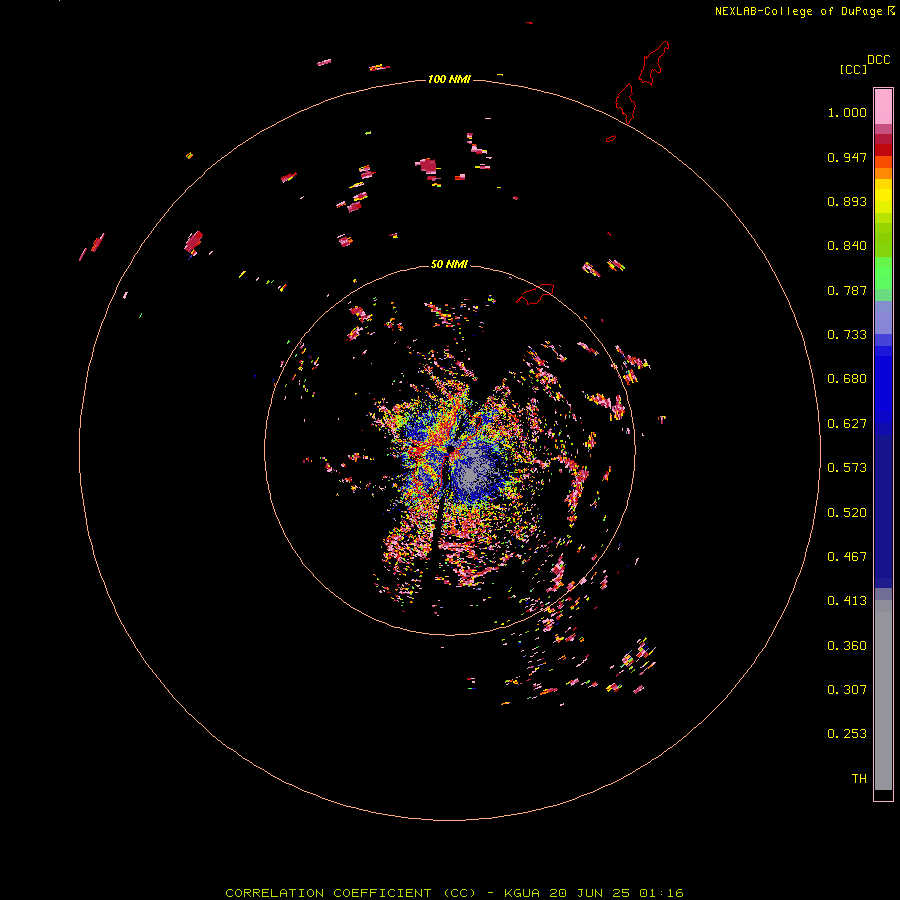This screenshot has width=900, height=900.
Task: Click the 0.733 scale value
Action: (x=847, y=335)
